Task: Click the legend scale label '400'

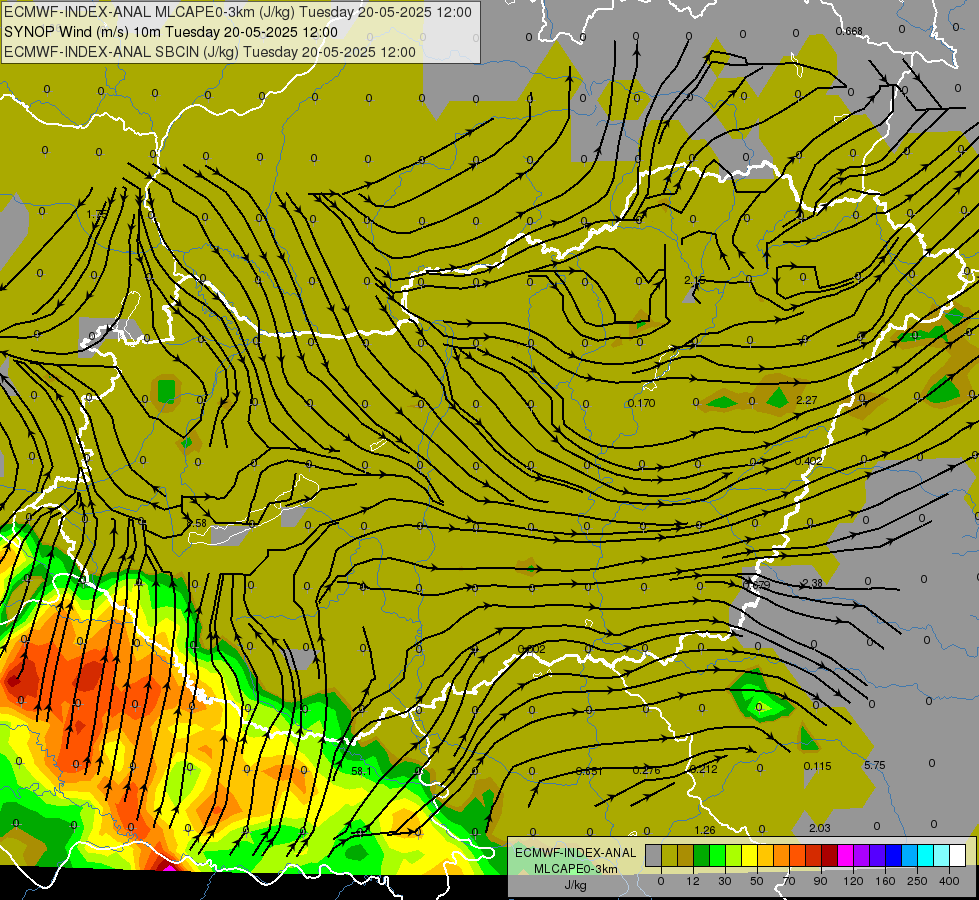Action: [949, 881]
